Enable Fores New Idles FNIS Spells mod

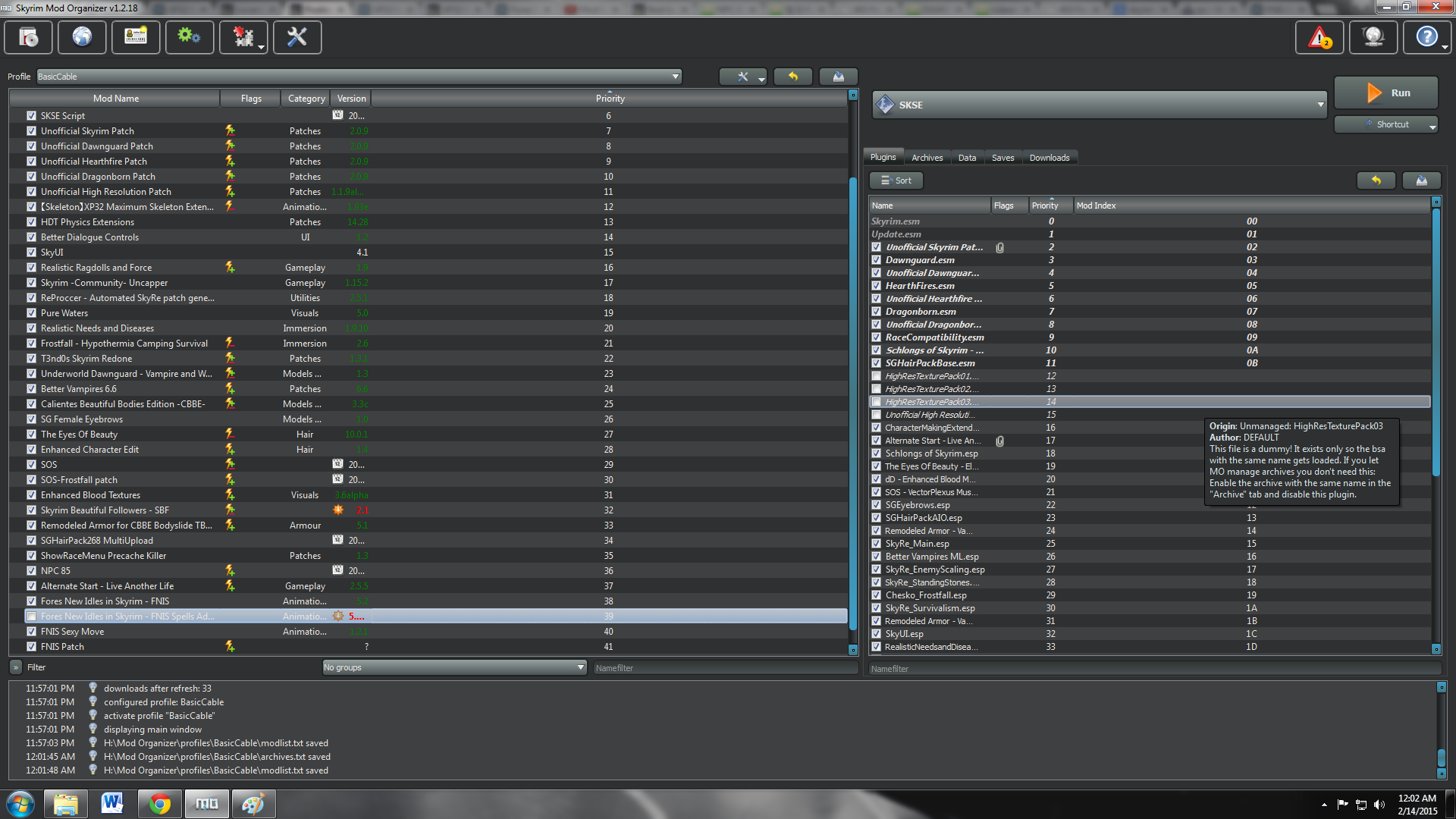pyautogui.click(x=31, y=616)
